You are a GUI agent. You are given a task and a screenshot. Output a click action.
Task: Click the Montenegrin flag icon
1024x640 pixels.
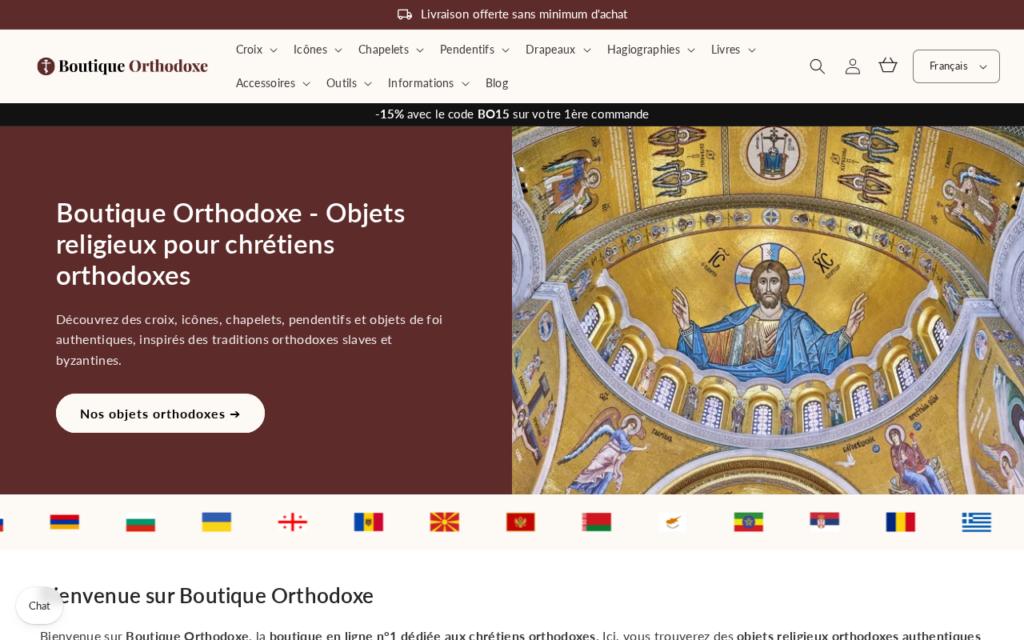point(520,522)
